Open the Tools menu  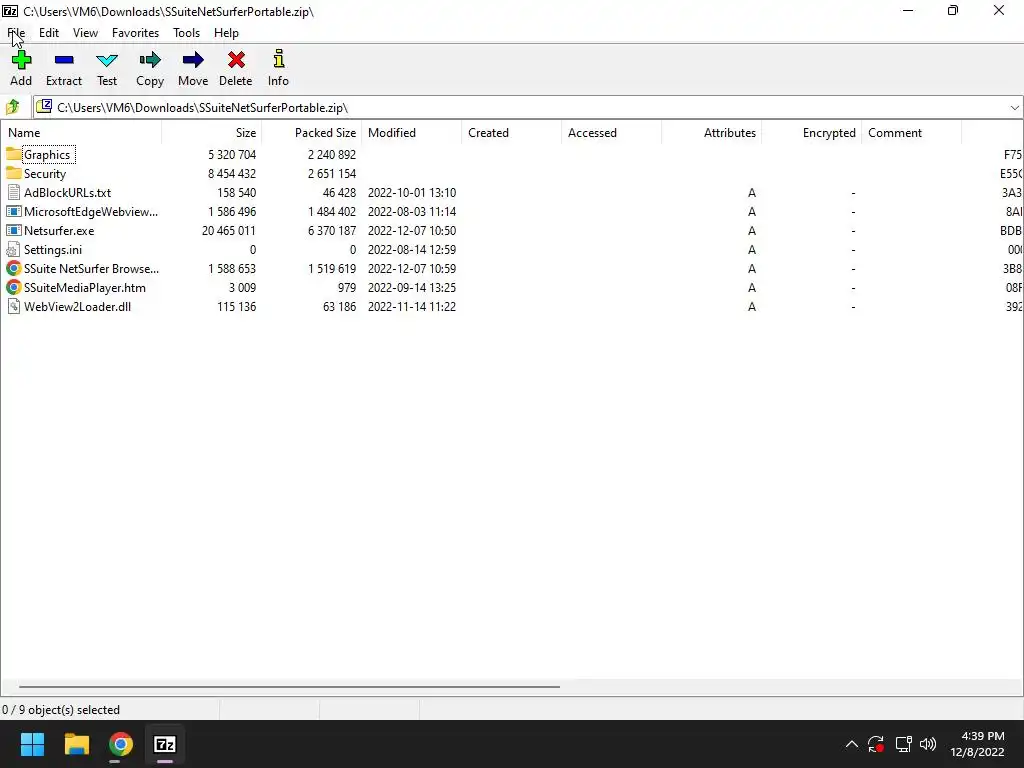(x=186, y=33)
